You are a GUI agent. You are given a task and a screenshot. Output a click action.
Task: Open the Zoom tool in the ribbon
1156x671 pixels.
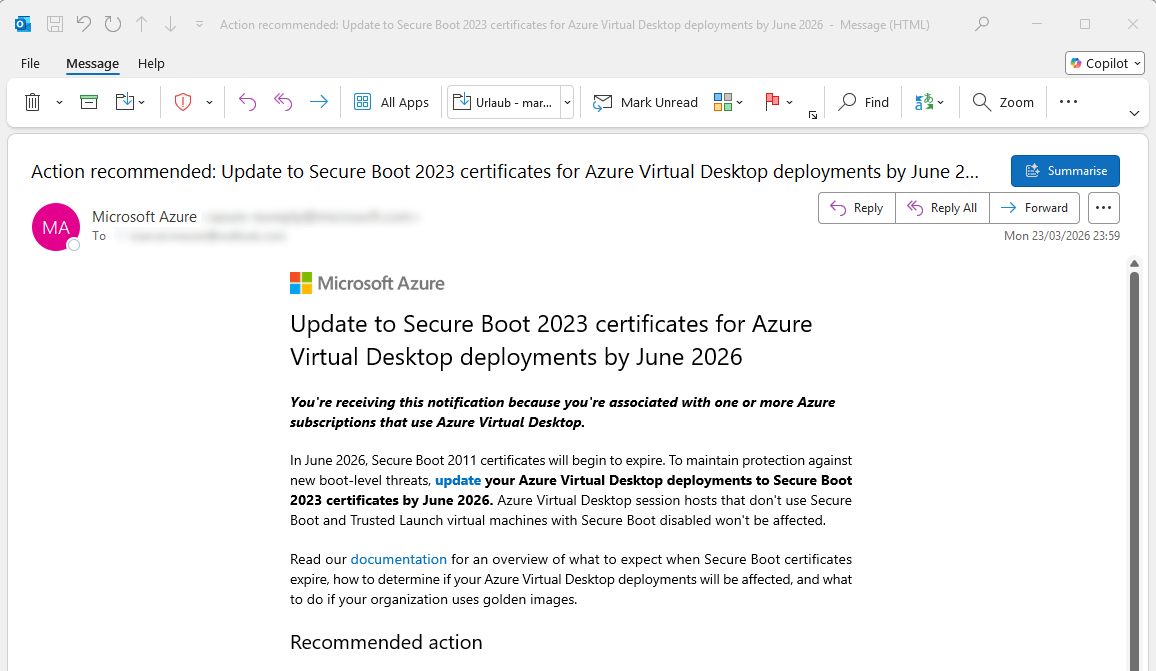1002,101
